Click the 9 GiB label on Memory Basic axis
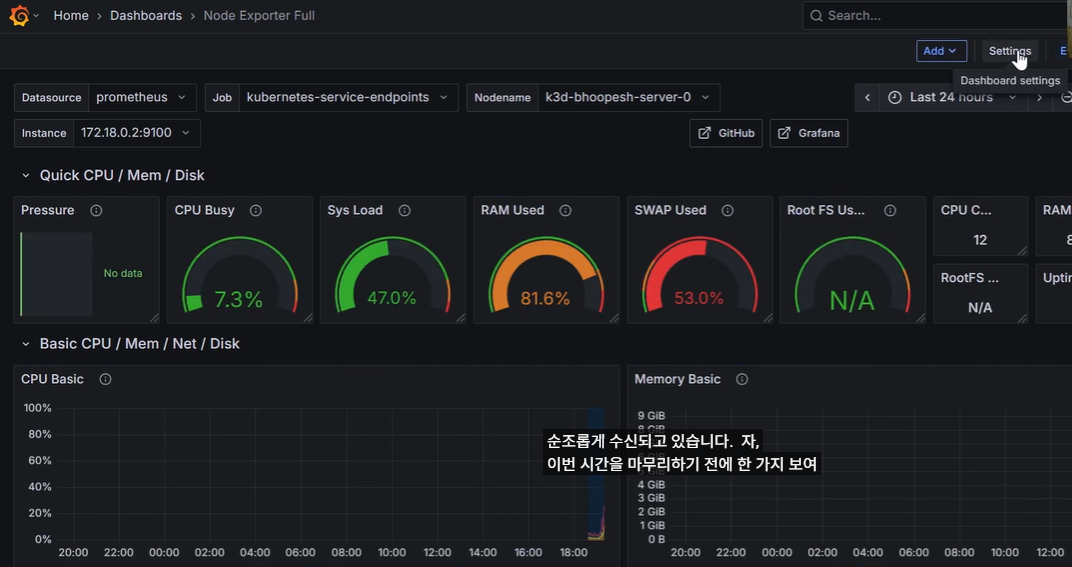 pos(652,416)
